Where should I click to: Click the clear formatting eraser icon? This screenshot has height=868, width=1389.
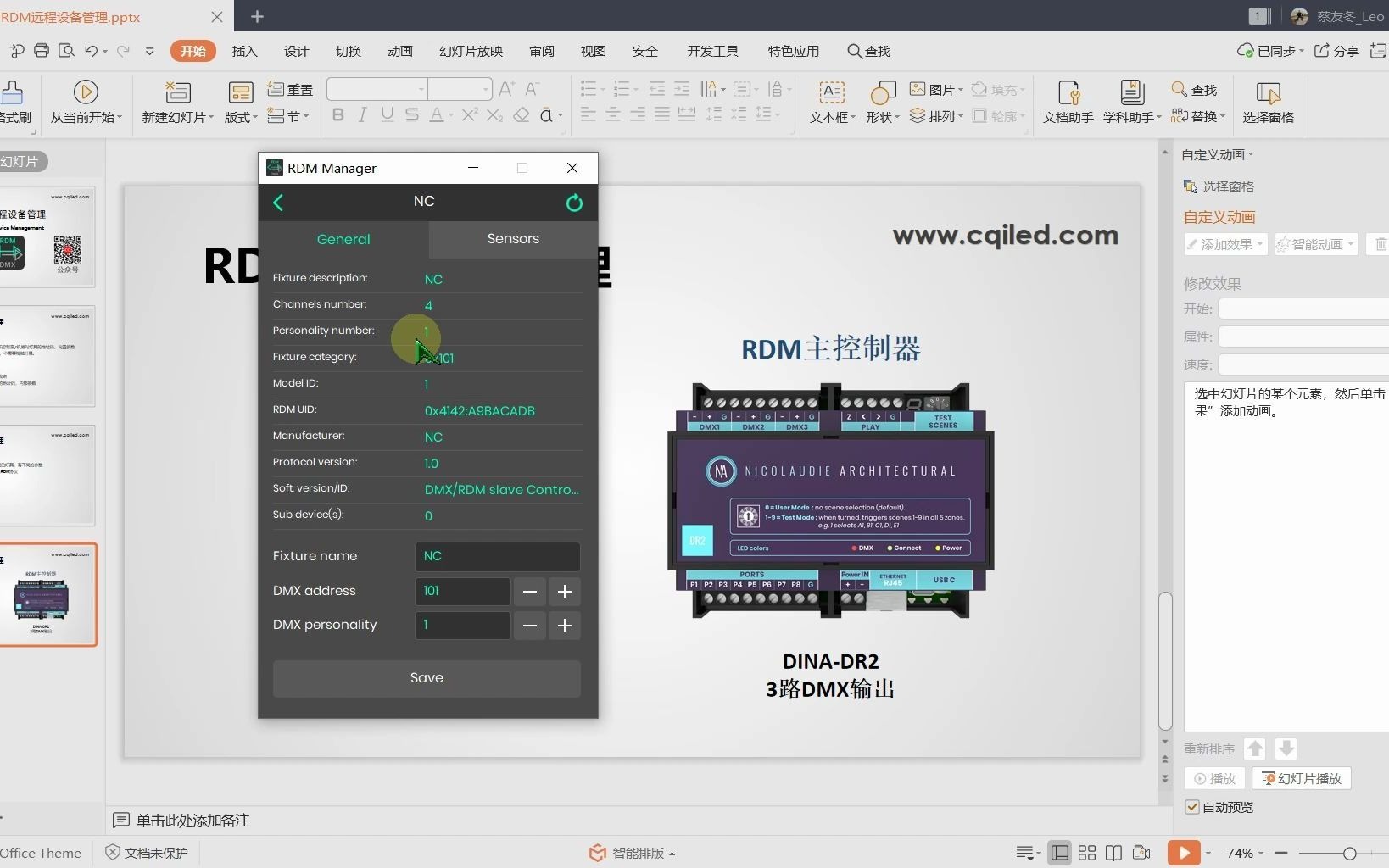coord(522,114)
